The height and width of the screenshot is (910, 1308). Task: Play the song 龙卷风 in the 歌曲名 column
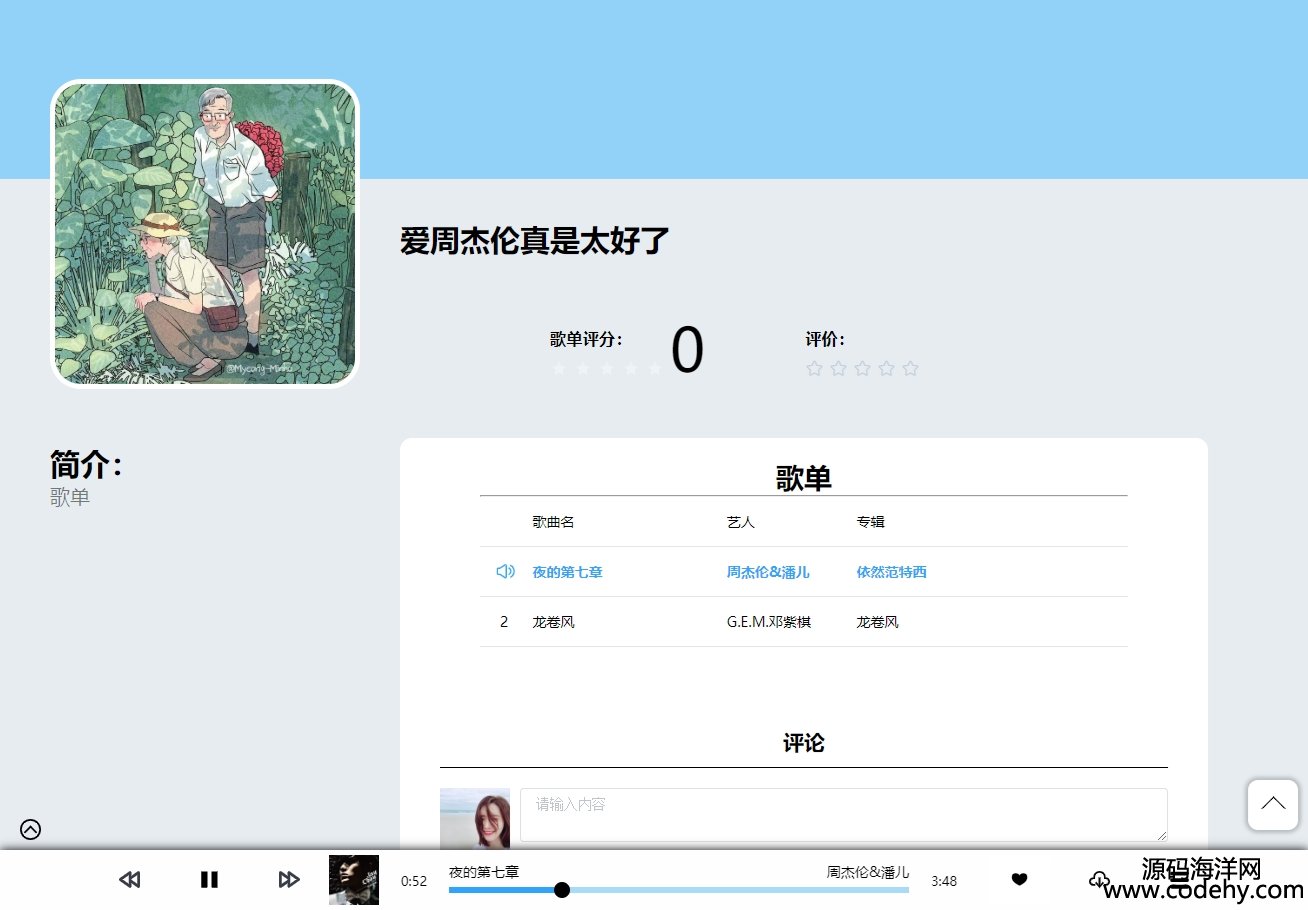(x=553, y=622)
